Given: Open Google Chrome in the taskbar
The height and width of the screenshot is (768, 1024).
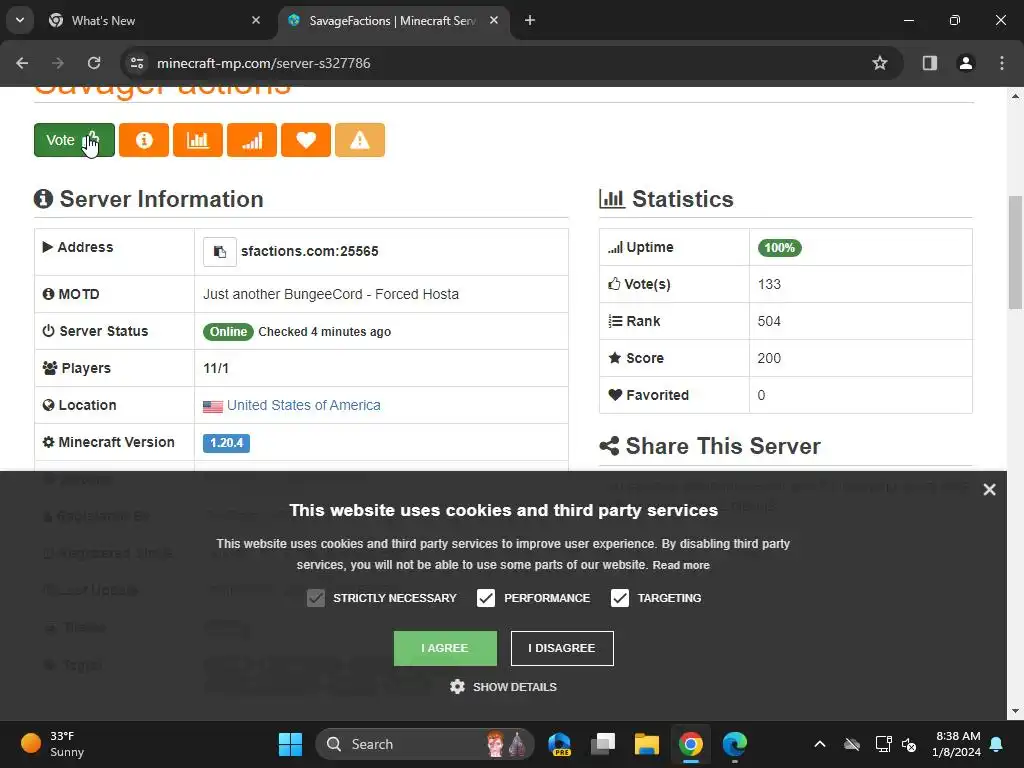Looking at the screenshot, I should tap(690, 744).
